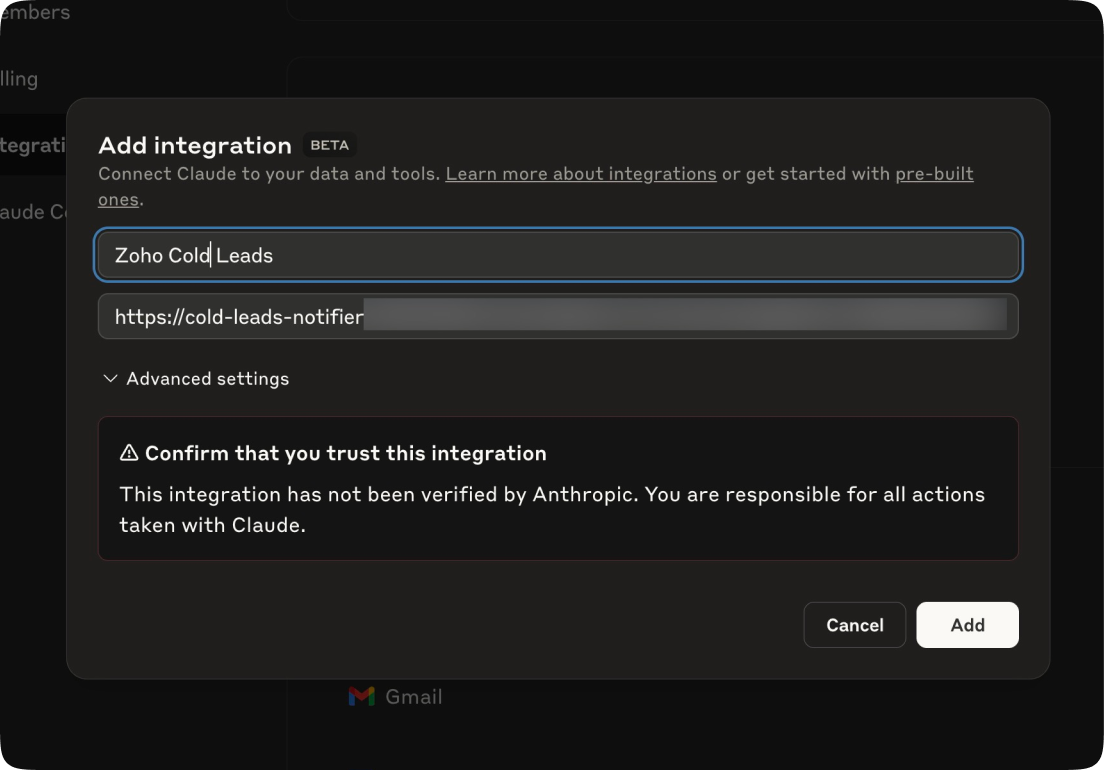Open the Members item in the sidebar
The width and height of the screenshot is (1104, 770).
click(x=34, y=12)
